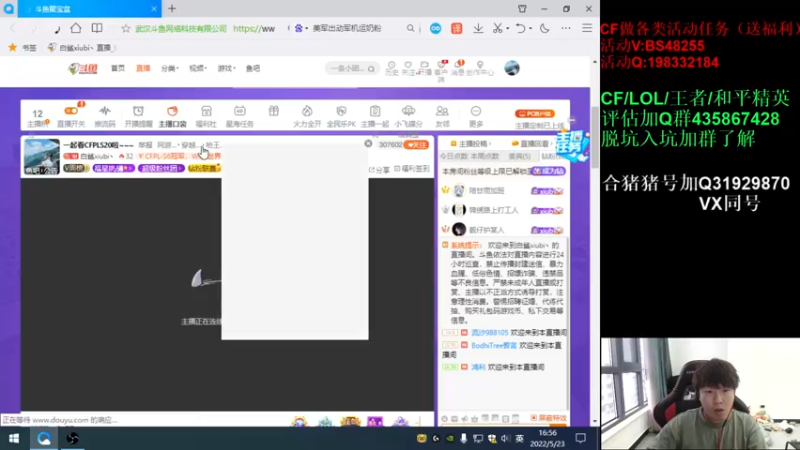This screenshot has width=800, height=450.
Task: Open 创作中心 in Douyu header
Action: pos(480,68)
